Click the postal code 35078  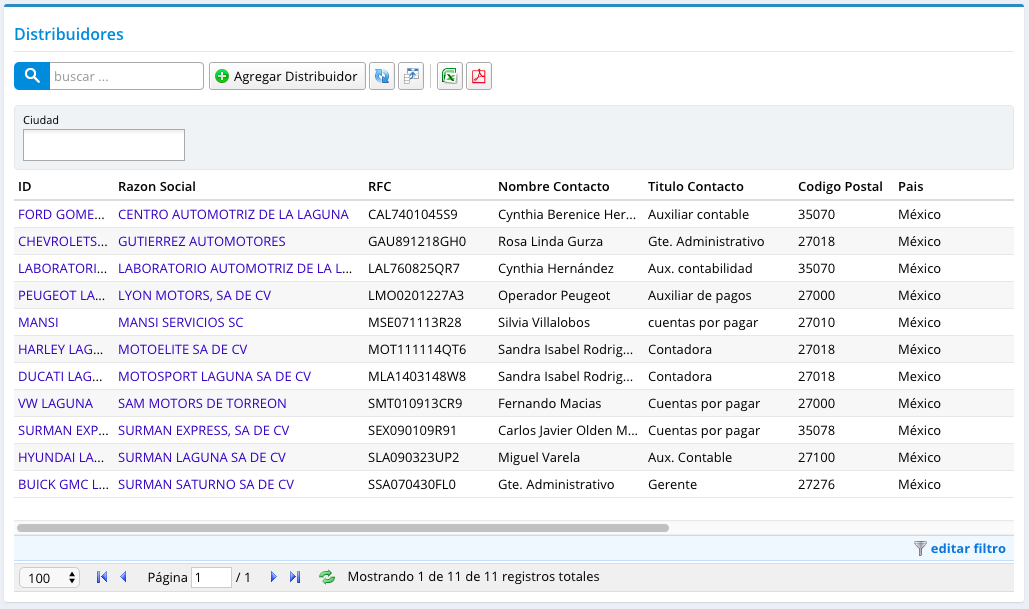(x=816, y=430)
